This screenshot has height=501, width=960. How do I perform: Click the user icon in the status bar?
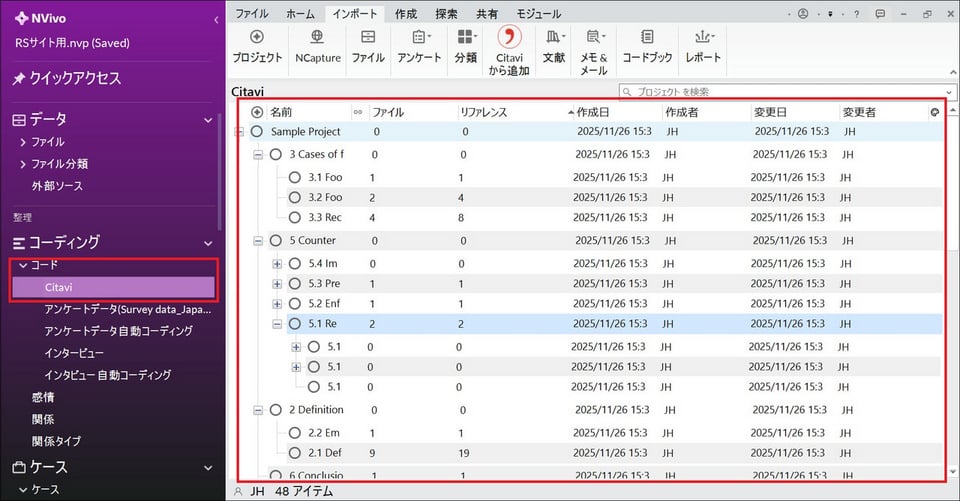[x=239, y=491]
